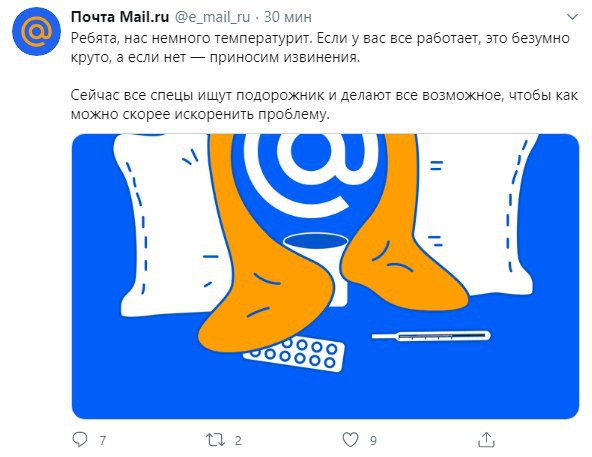
Task: Click the cup between the orange feet
Action: (316, 268)
